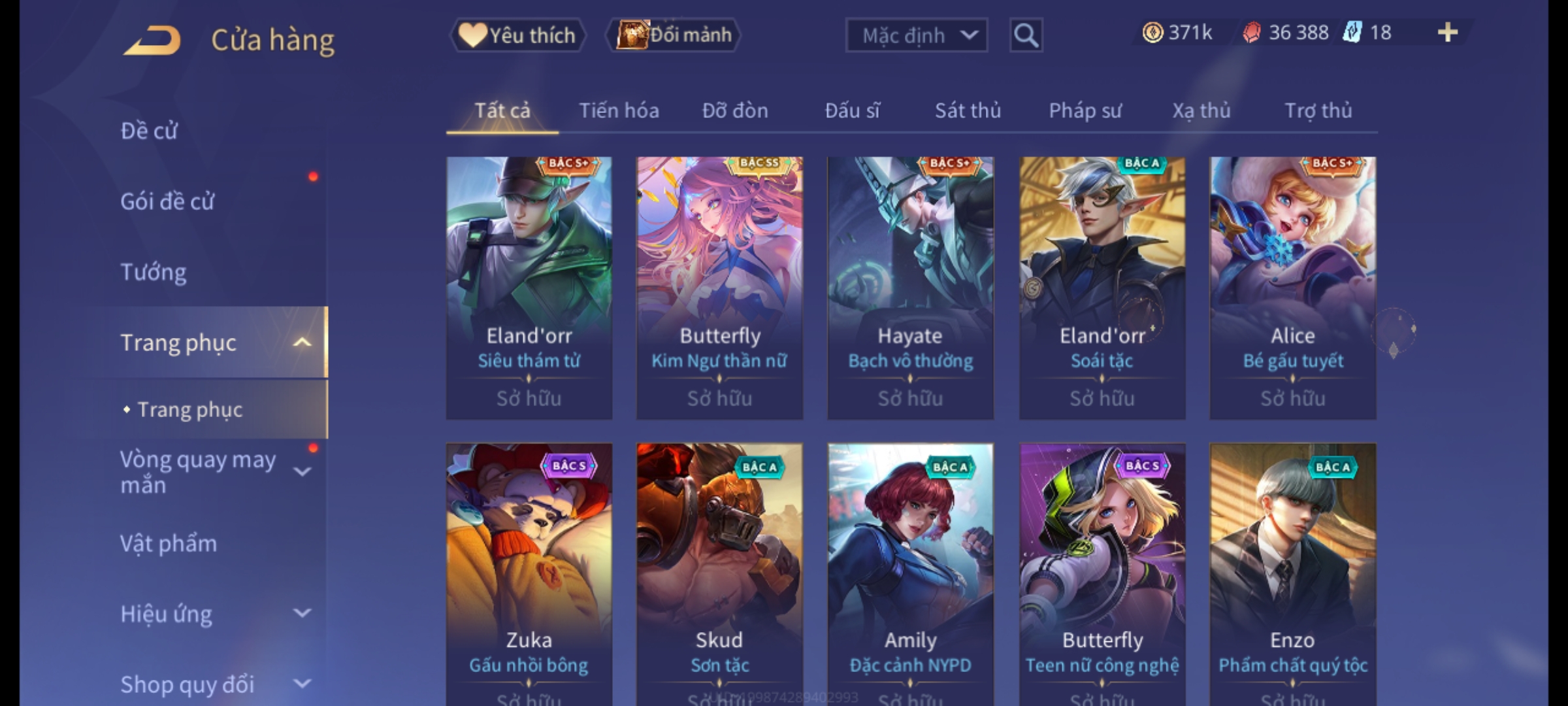Image resolution: width=1568 pixels, height=706 pixels.
Task: Open the Tướng sidebar entry
Action: coord(154,272)
